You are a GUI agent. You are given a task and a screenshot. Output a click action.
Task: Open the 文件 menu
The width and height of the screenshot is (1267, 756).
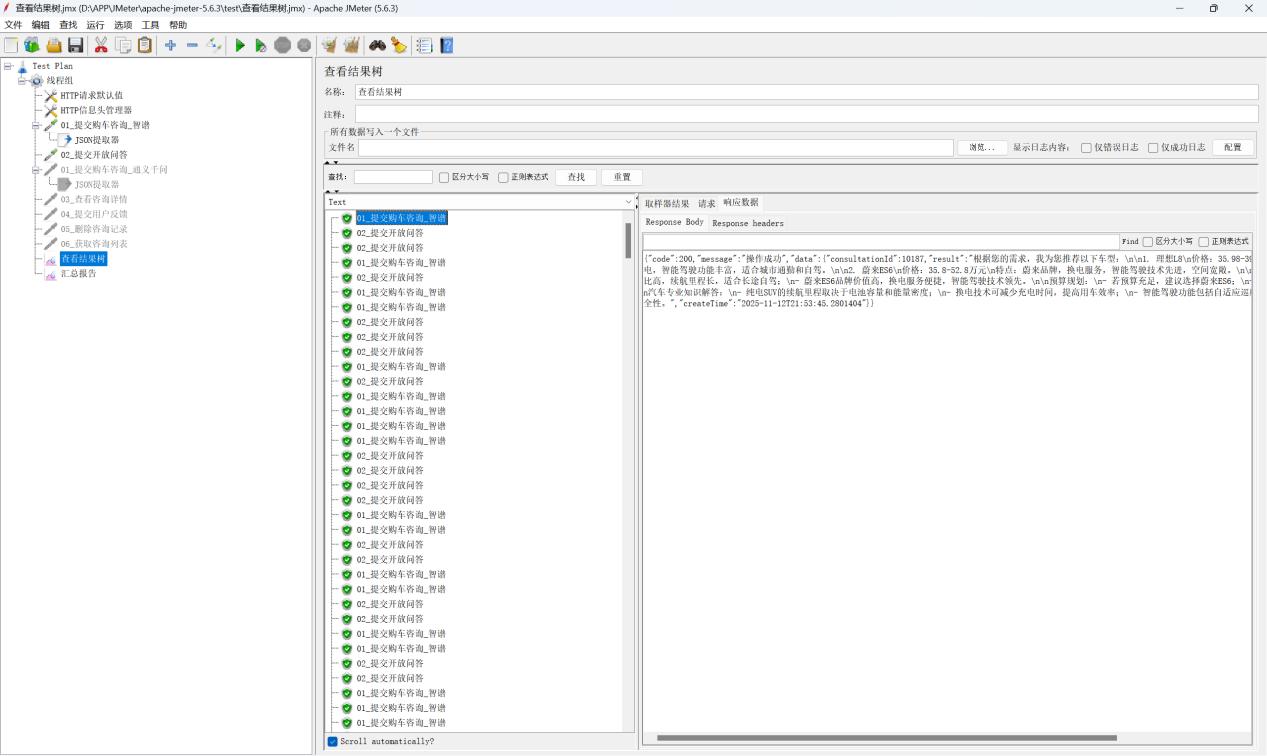(x=13, y=25)
